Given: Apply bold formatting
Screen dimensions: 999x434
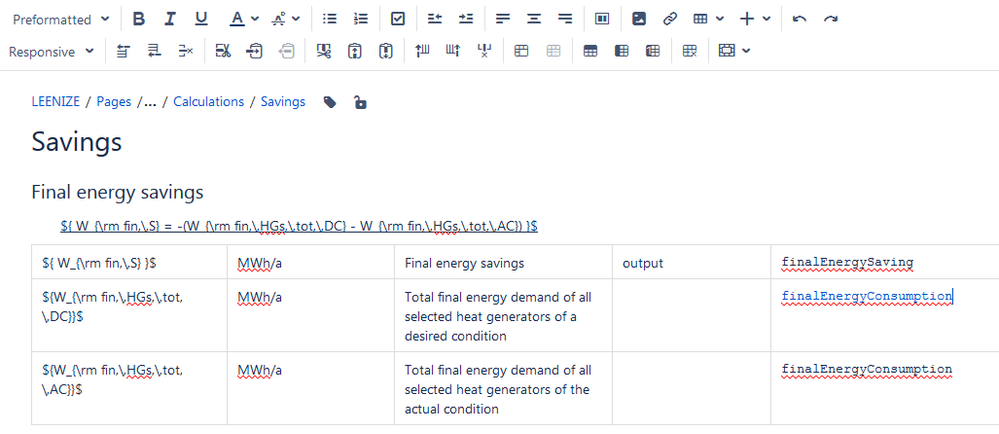Looking at the screenshot, I should 139,19.
